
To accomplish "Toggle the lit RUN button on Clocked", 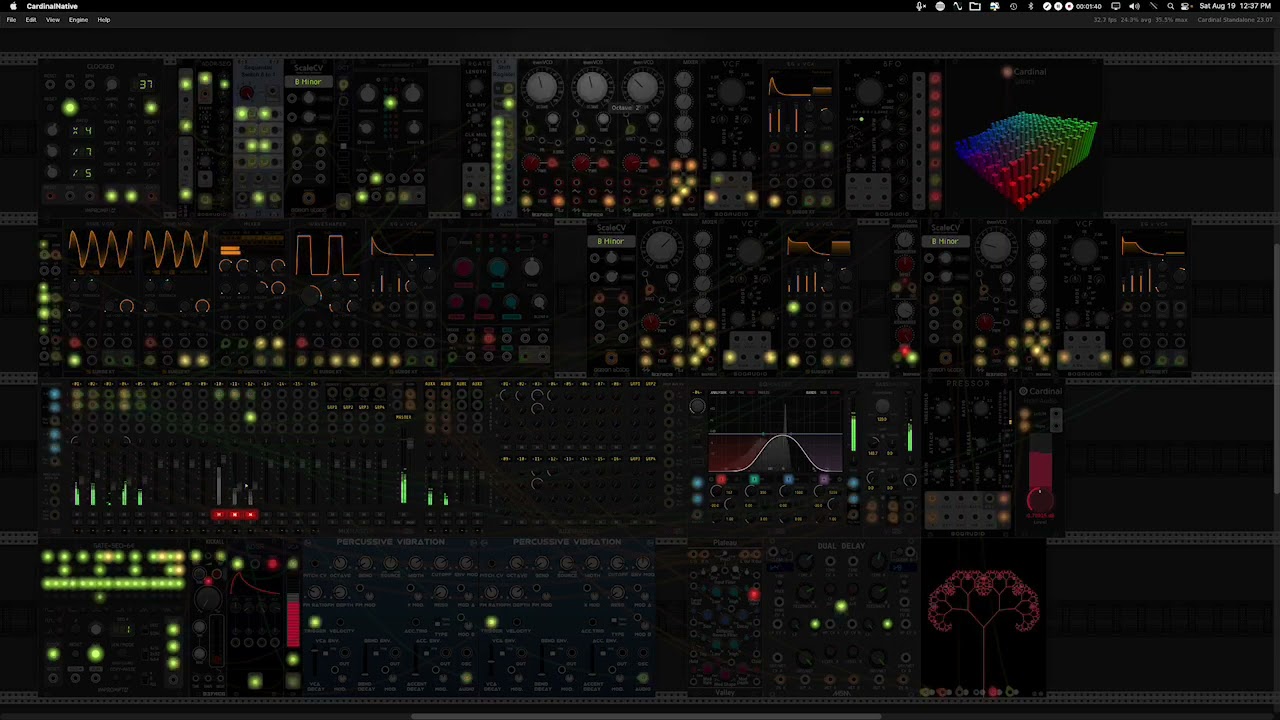I will [69, 108].
